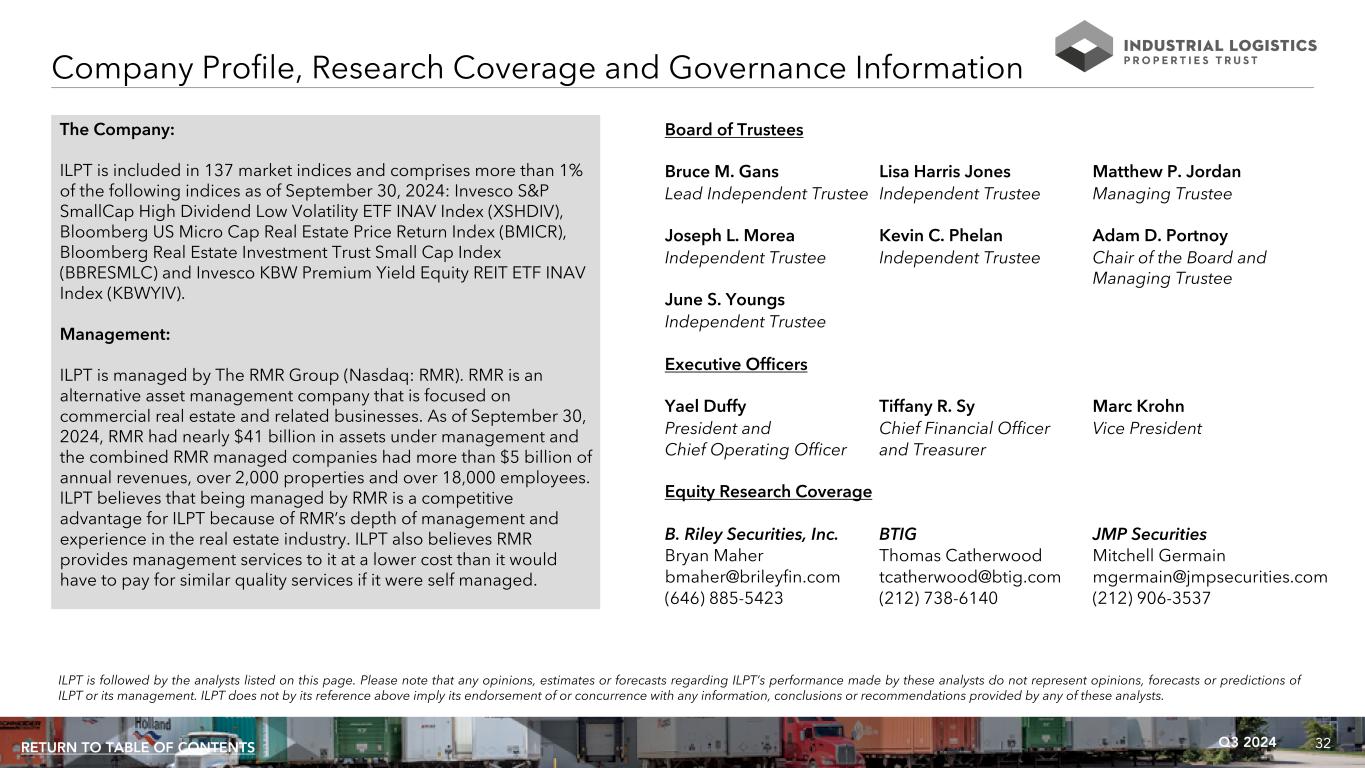Image resolution: width=1365 pixels, height=768 pixels.
Task: Select Adam D. Portnoy's name
Action: click(x=1160, y=236)
